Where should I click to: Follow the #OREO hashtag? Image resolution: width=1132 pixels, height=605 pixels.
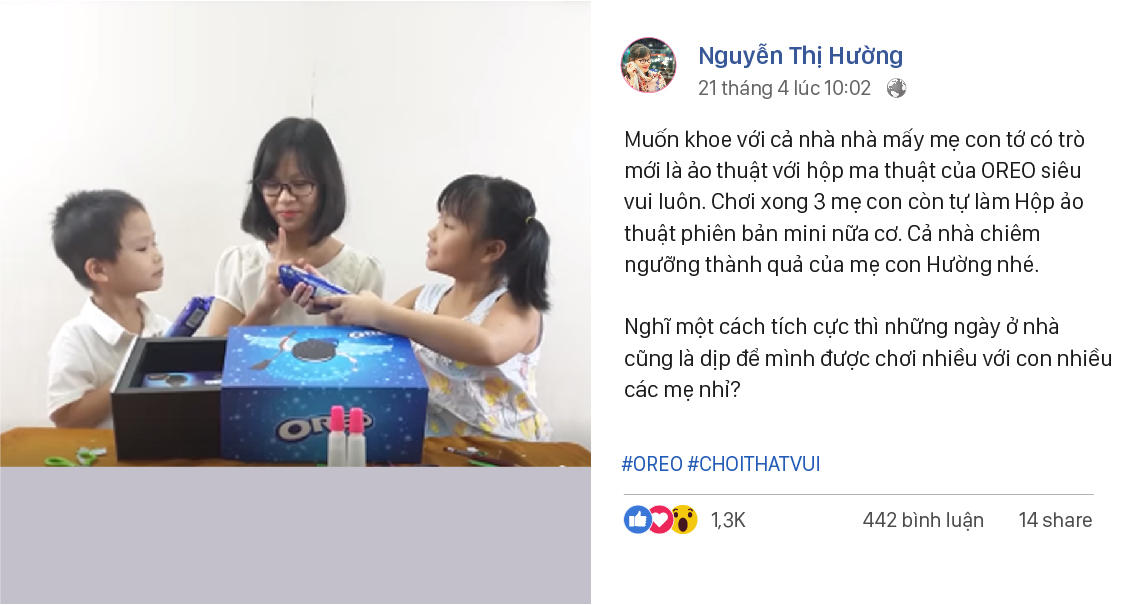click(652, 463)
